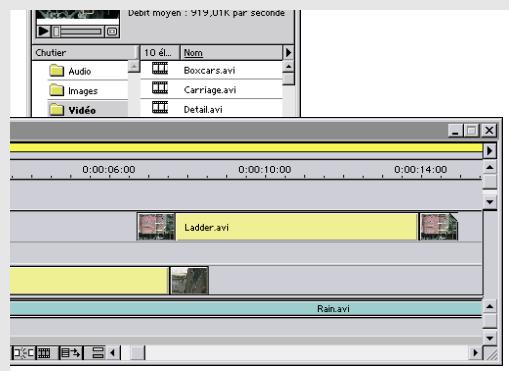Click the bin list scroll-up arrow

[134, 66]
